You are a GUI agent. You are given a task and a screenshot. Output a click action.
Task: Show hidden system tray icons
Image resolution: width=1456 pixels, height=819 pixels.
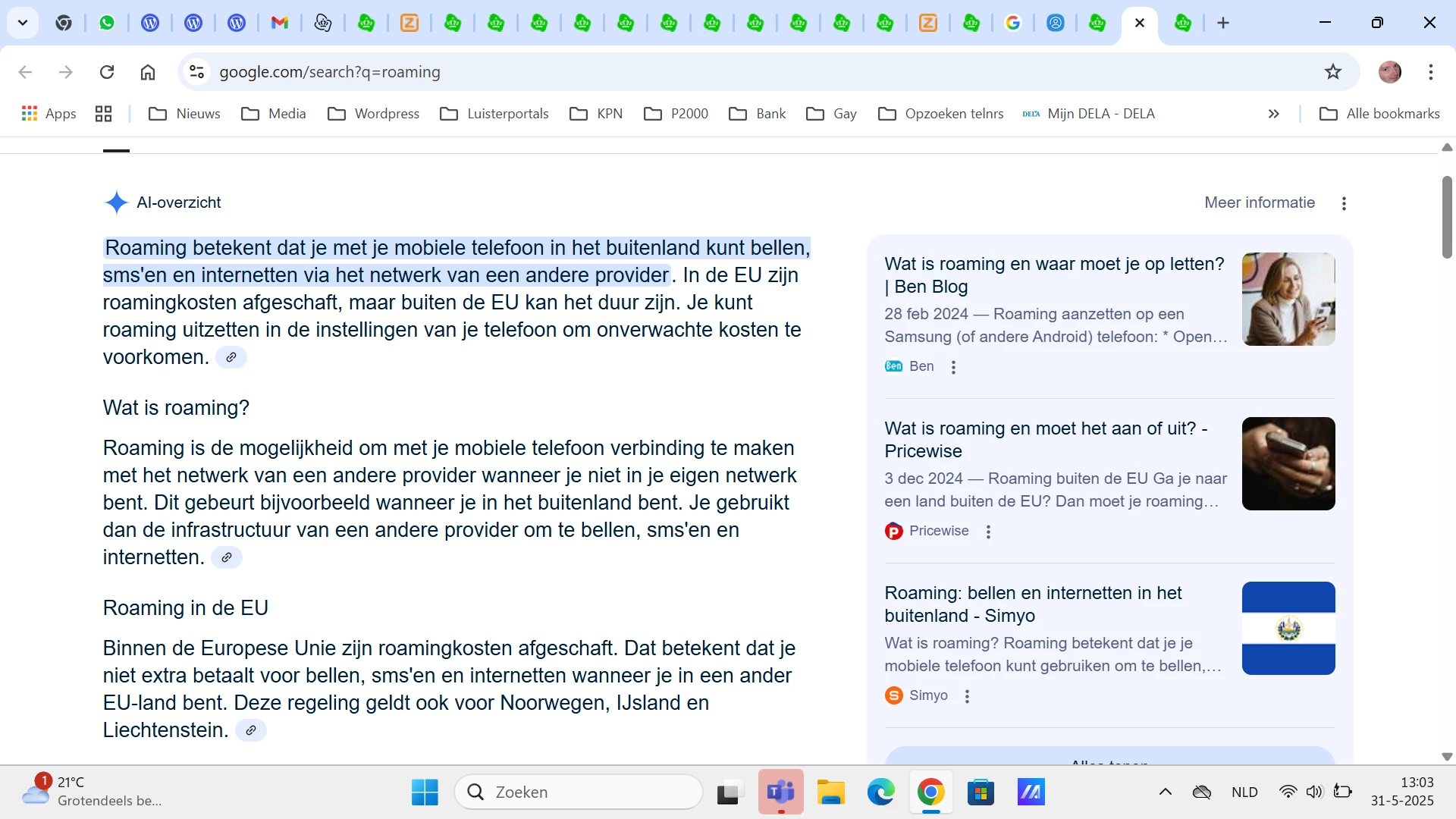pyautogui.click(x=1166, y=792)
